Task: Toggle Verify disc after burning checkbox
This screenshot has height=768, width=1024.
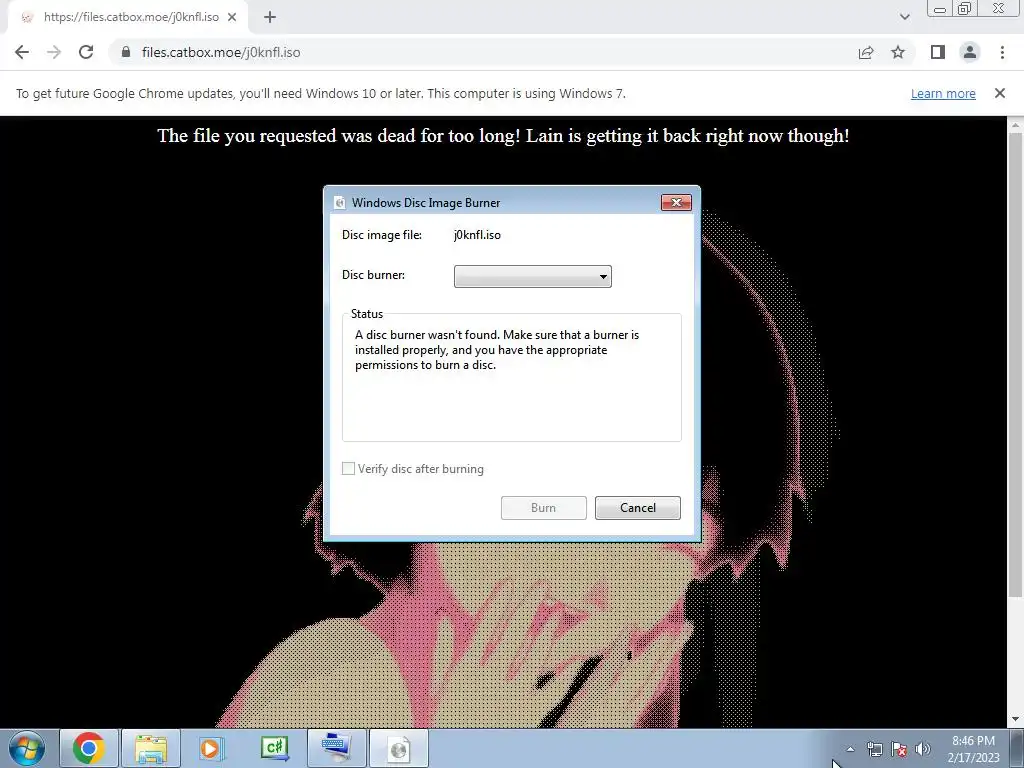Action: (349, 468)
